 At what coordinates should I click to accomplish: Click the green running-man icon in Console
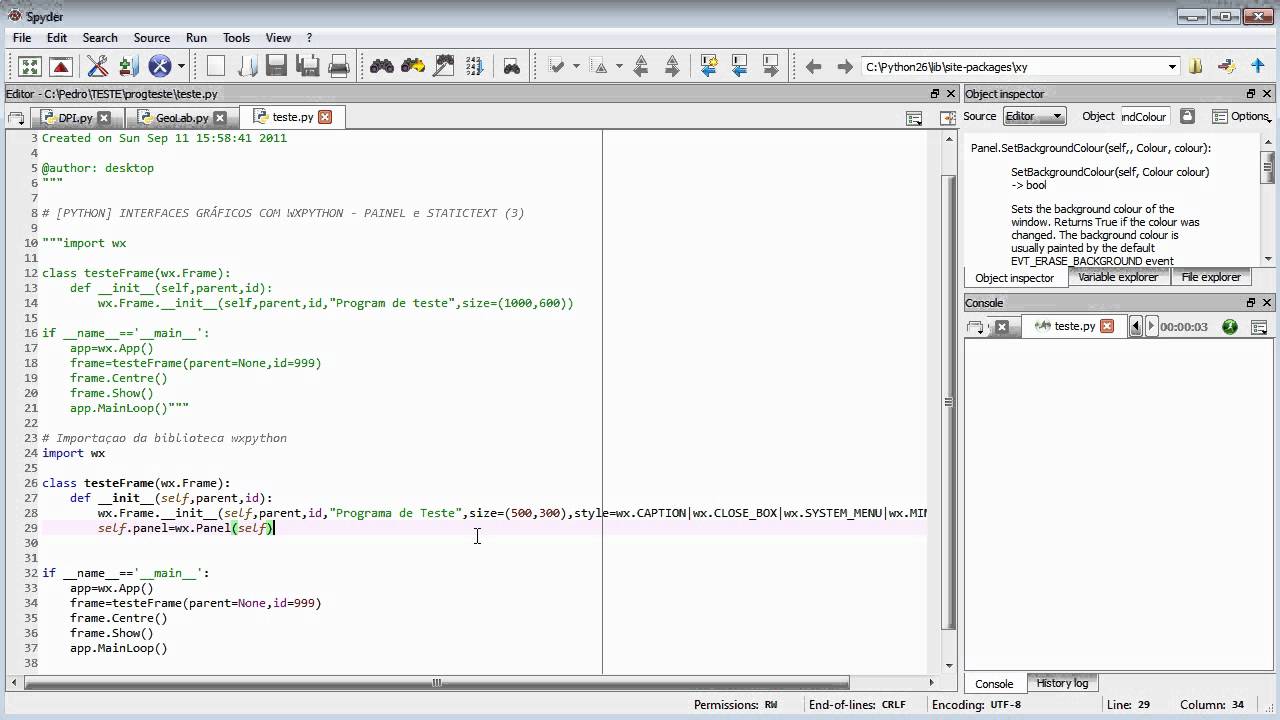click(x=1229, y=327)
